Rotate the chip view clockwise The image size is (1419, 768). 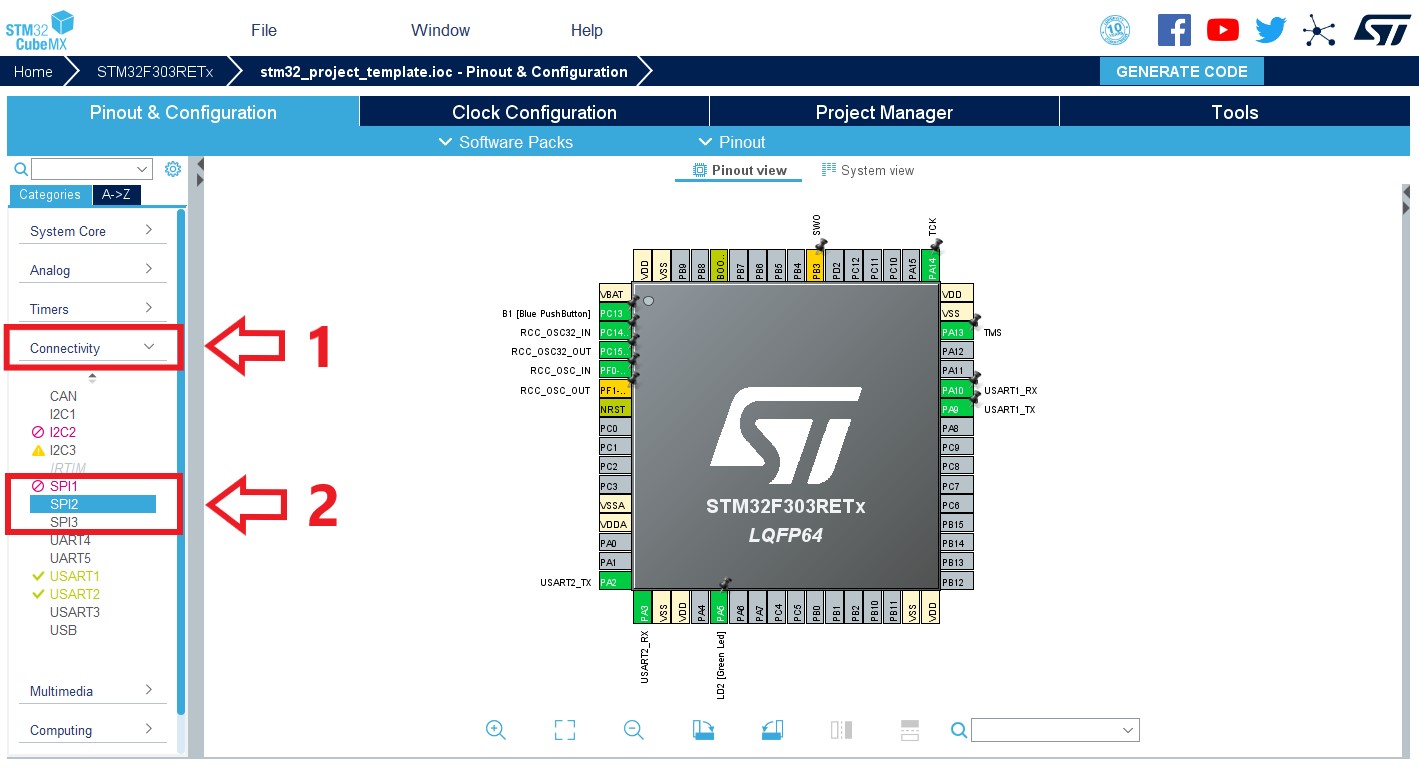pyautogui.click(x=703, y=730)
